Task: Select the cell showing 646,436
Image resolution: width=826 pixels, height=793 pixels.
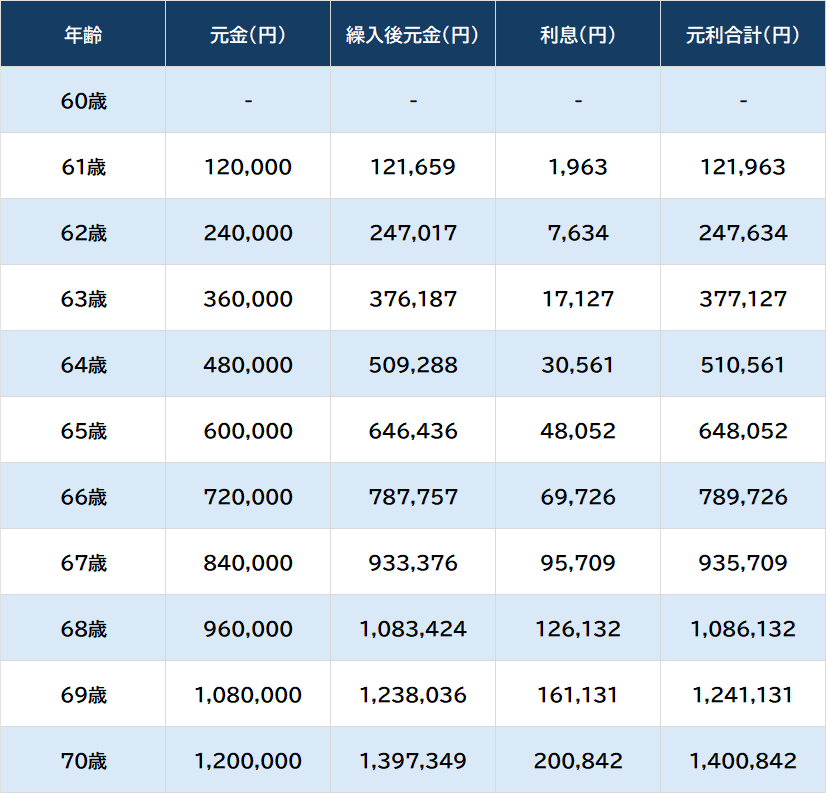Action: (x=413, y=431)
